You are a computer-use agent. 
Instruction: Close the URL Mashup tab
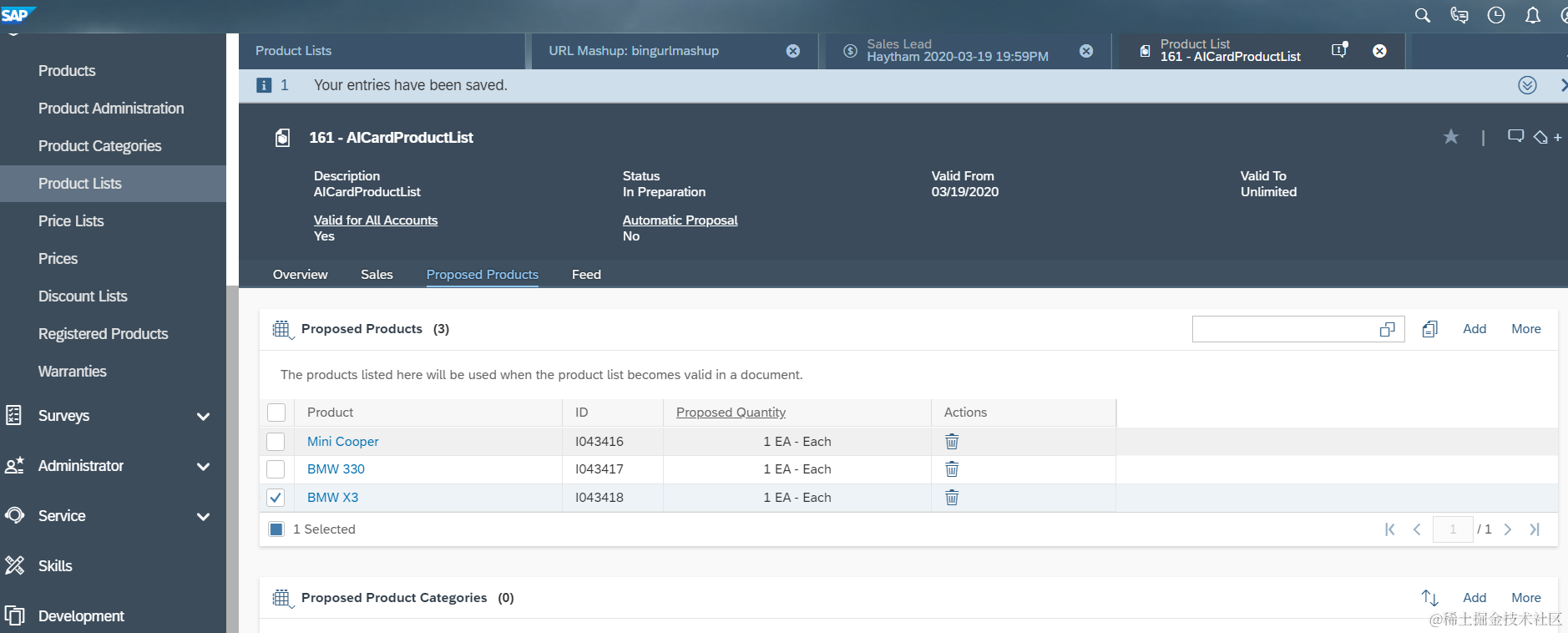click(x=793, y=51)
